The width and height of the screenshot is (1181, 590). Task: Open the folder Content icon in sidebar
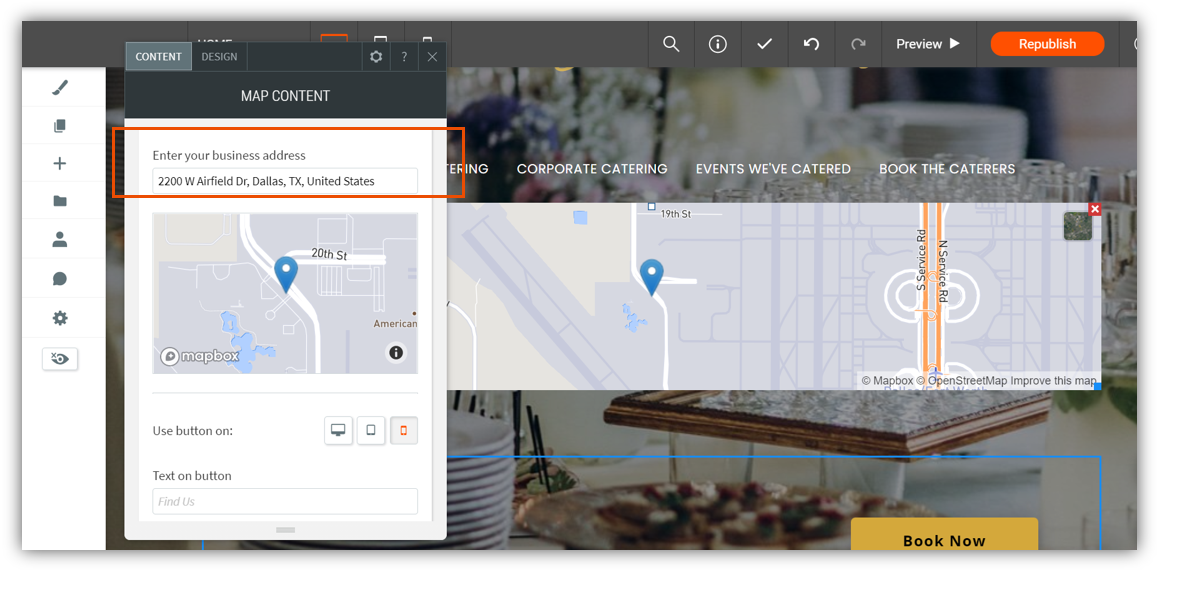coord(60,201)
